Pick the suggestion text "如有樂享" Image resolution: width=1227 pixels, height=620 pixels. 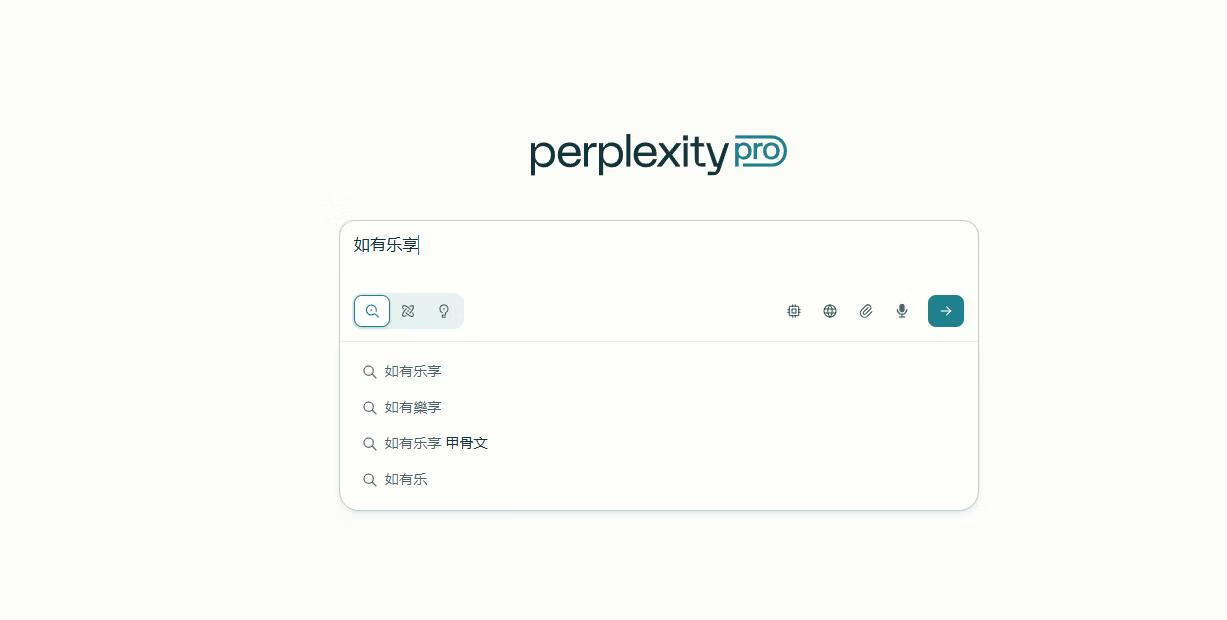coord(413,408)
